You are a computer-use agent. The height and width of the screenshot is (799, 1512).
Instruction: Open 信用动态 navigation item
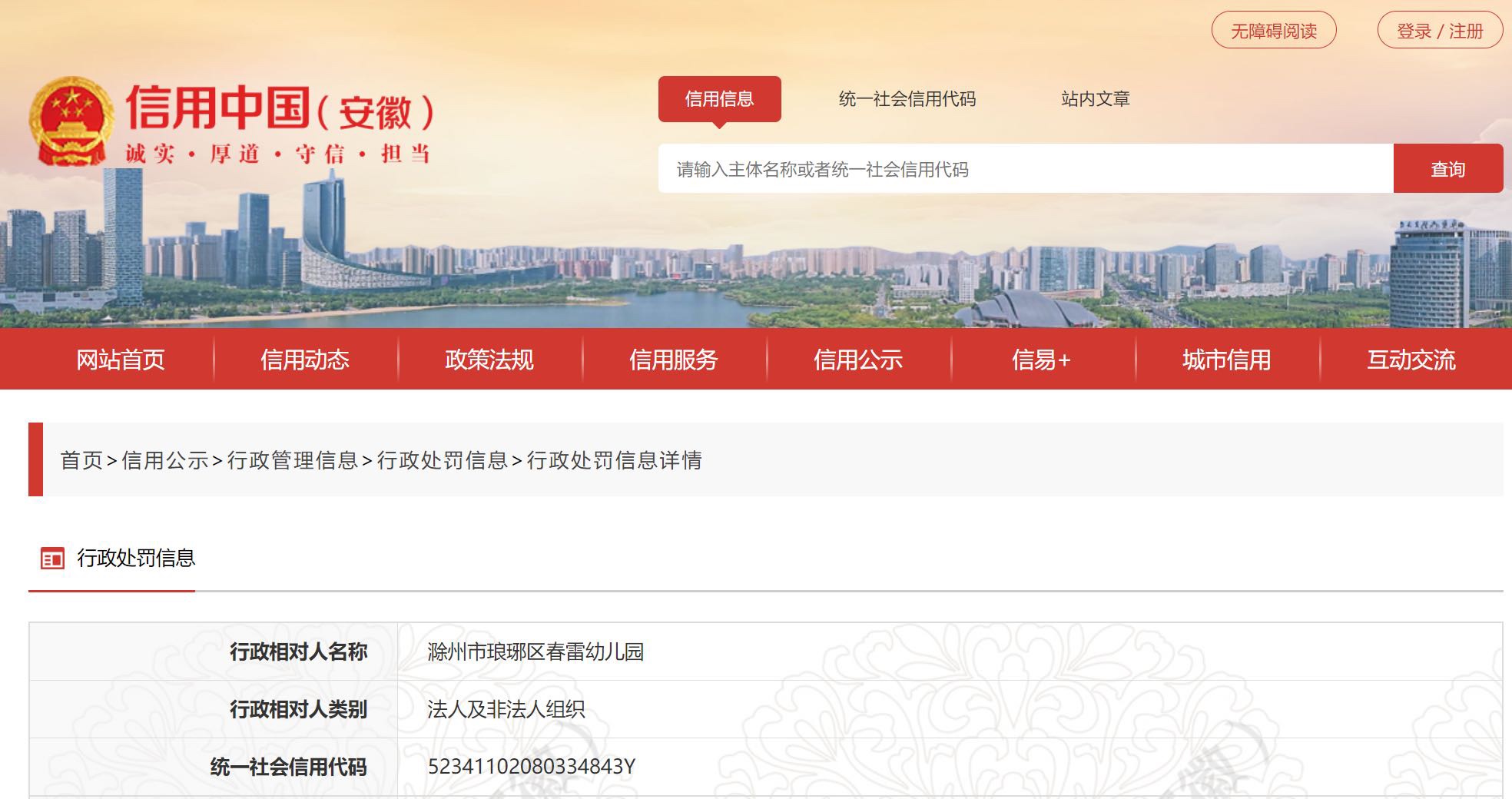[x=305, y=360]
